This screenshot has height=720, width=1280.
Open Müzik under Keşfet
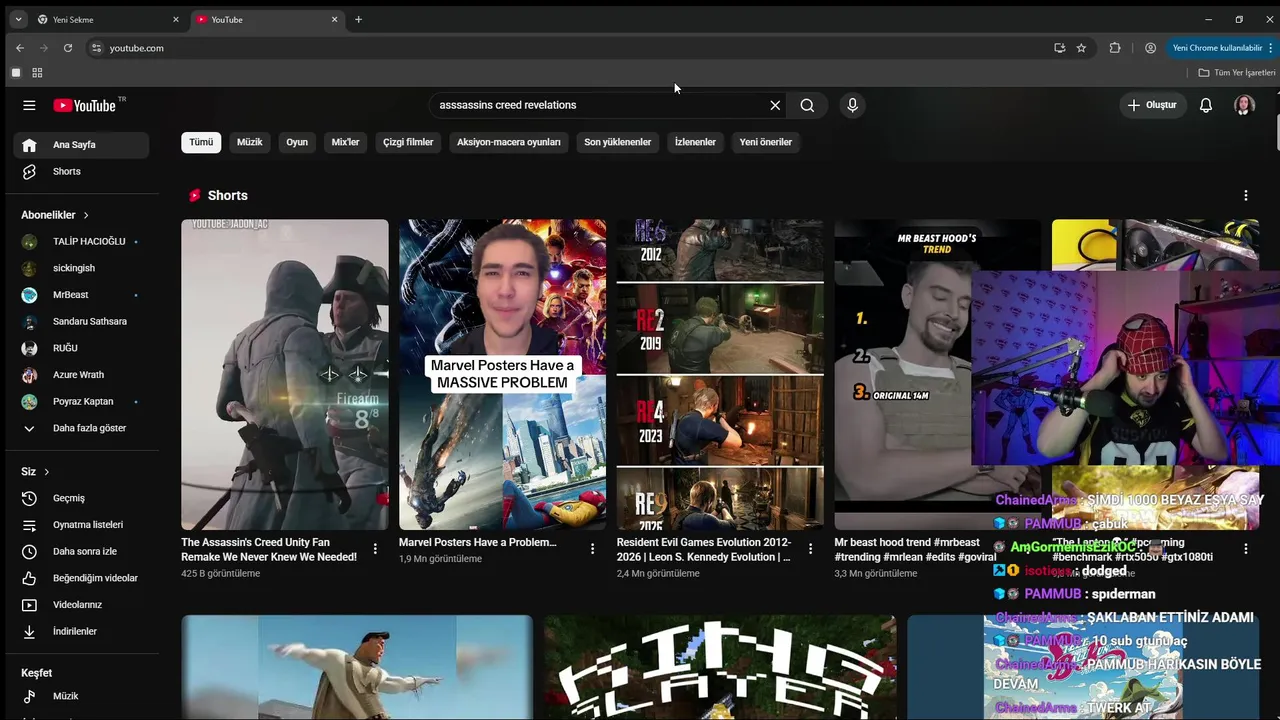point(81,696)
